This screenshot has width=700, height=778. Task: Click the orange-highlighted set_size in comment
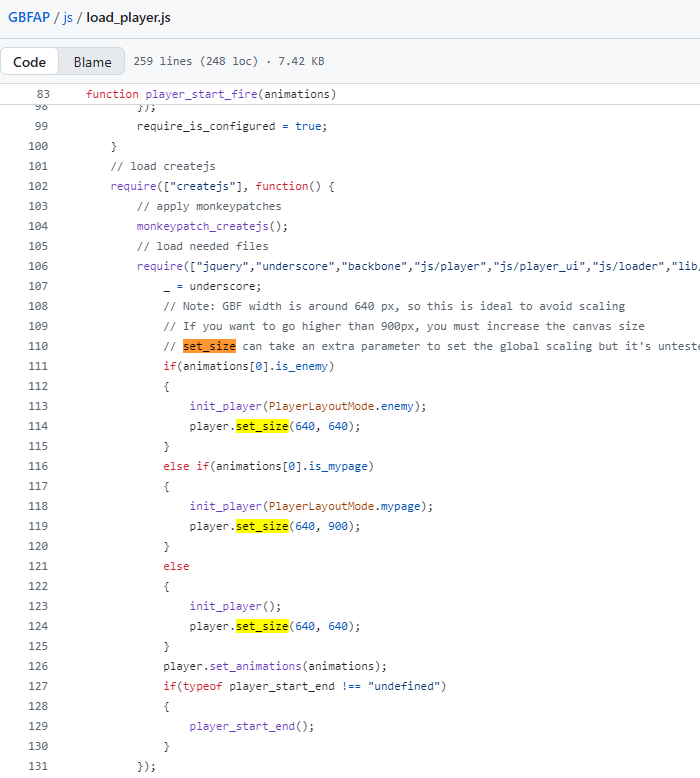point(209,346)
